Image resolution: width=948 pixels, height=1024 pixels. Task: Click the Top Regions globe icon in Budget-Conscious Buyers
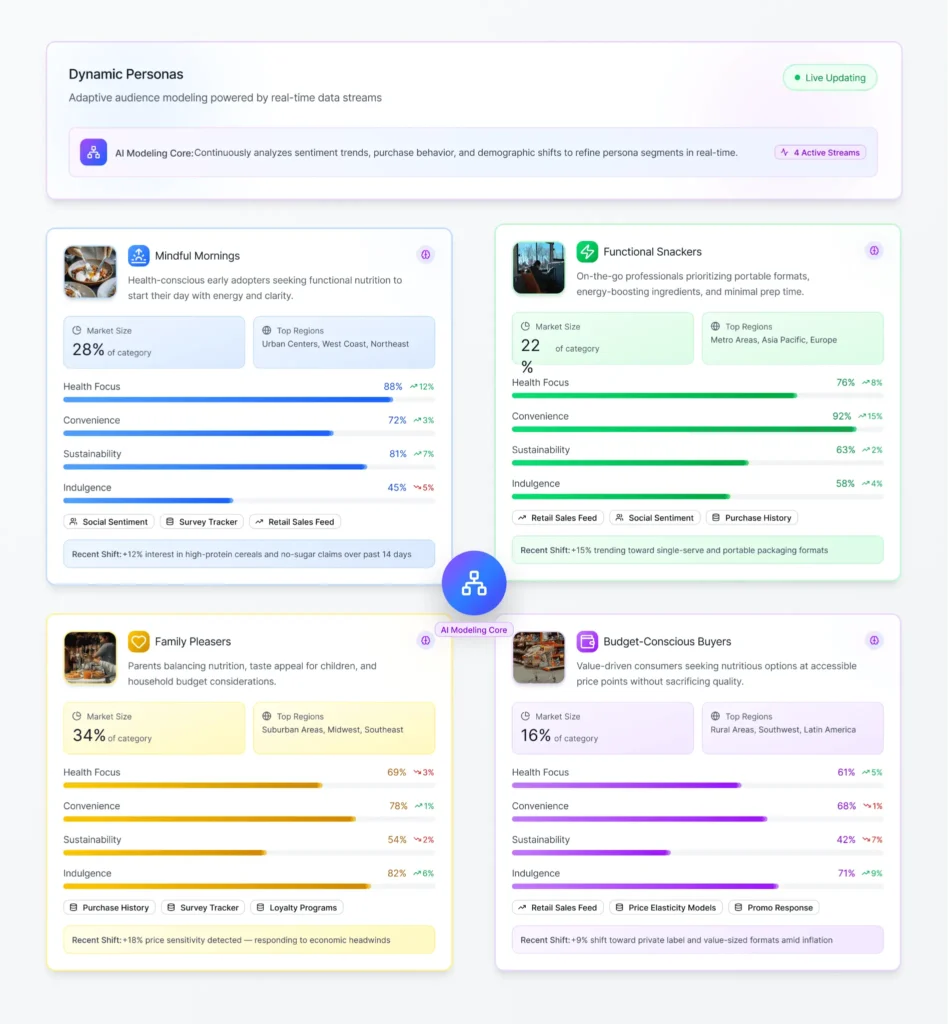click(x=715, y=716)
